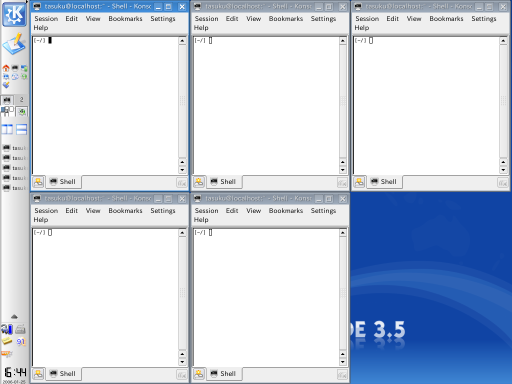The image size is (512, 384).
Task: Switch to virtual desktop 1 in the pager
Action: click(x=7, y=100)
